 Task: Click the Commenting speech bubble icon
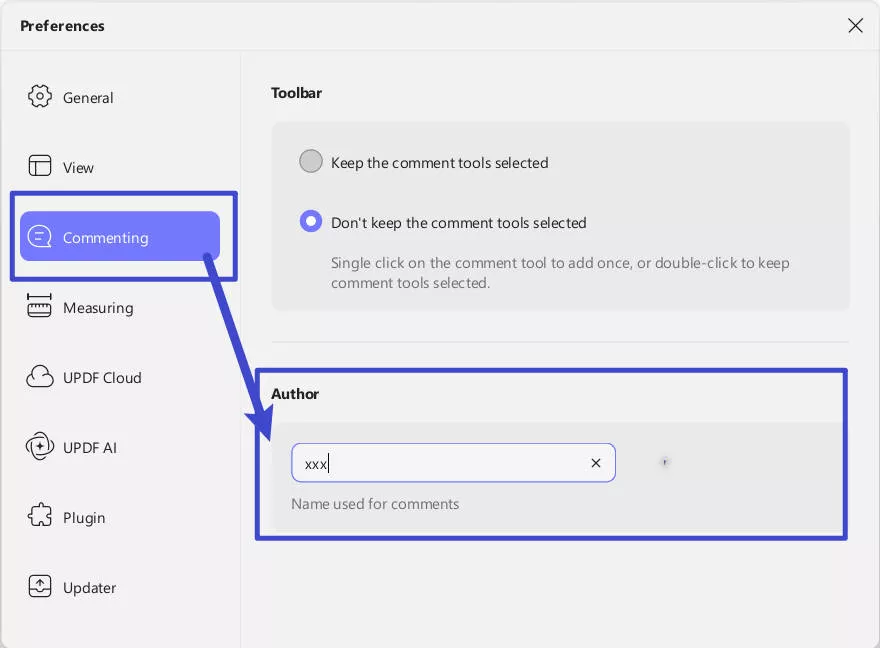40,237
